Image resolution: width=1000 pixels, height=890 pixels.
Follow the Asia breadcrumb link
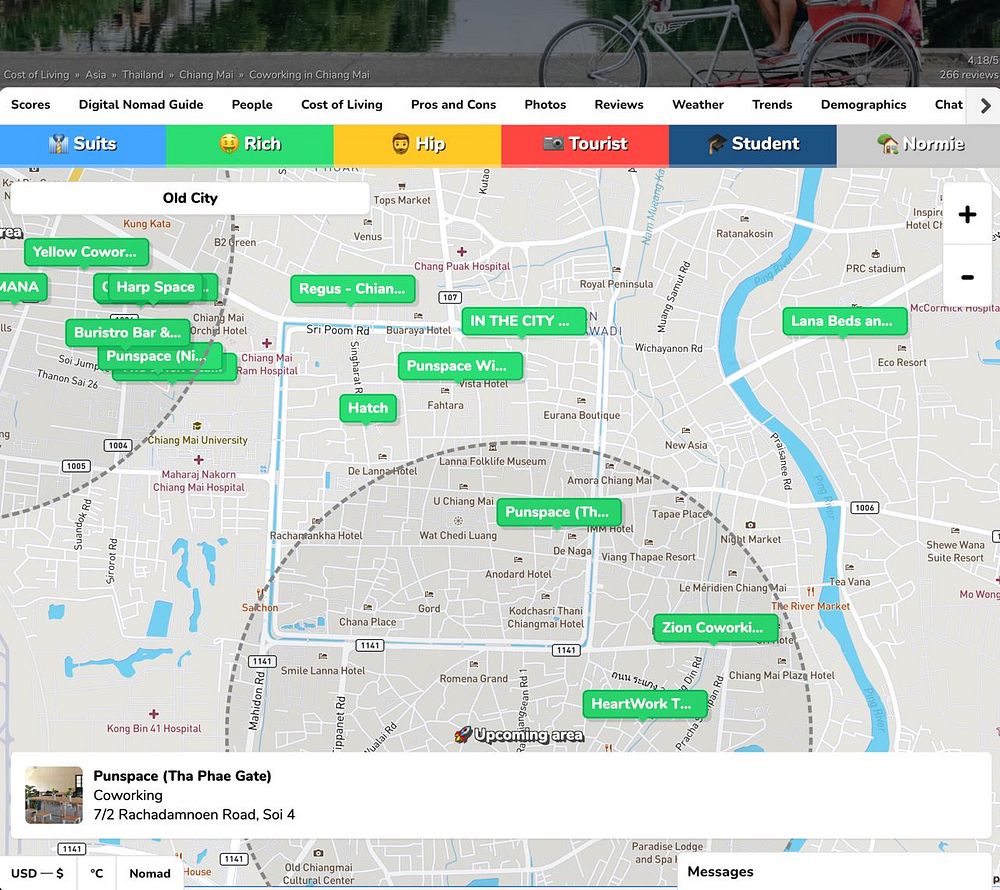pyautogui.click(x=96, y=75)
